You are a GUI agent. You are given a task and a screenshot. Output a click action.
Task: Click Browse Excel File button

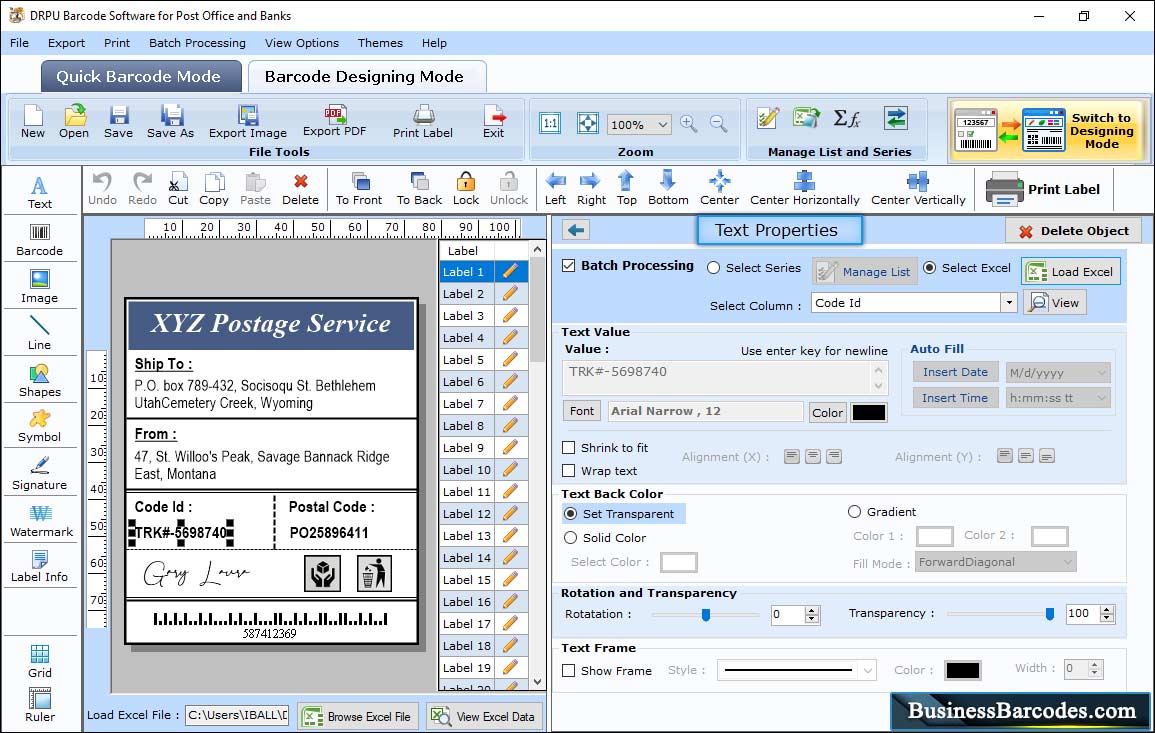click(358, 716)
